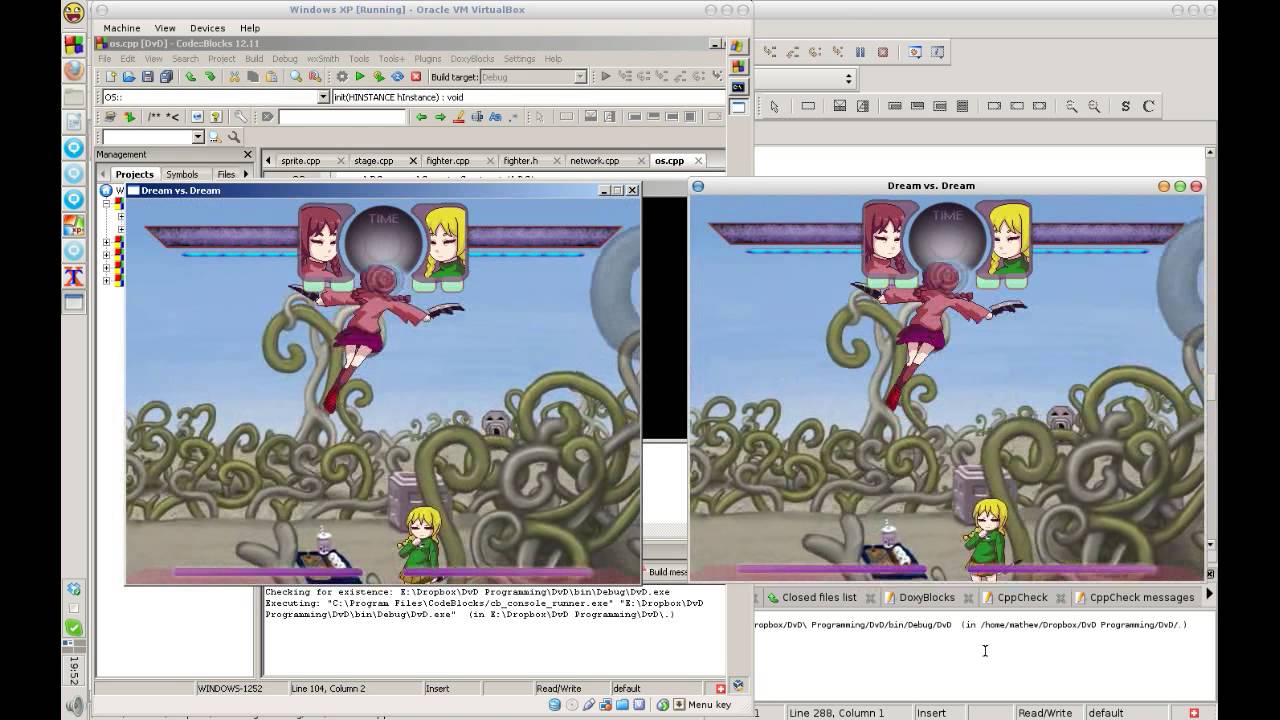The height and width of the screenshot is (720, 1280).
Task: Click the S source icon in host toolbar
Action: tap(1125, 106)
